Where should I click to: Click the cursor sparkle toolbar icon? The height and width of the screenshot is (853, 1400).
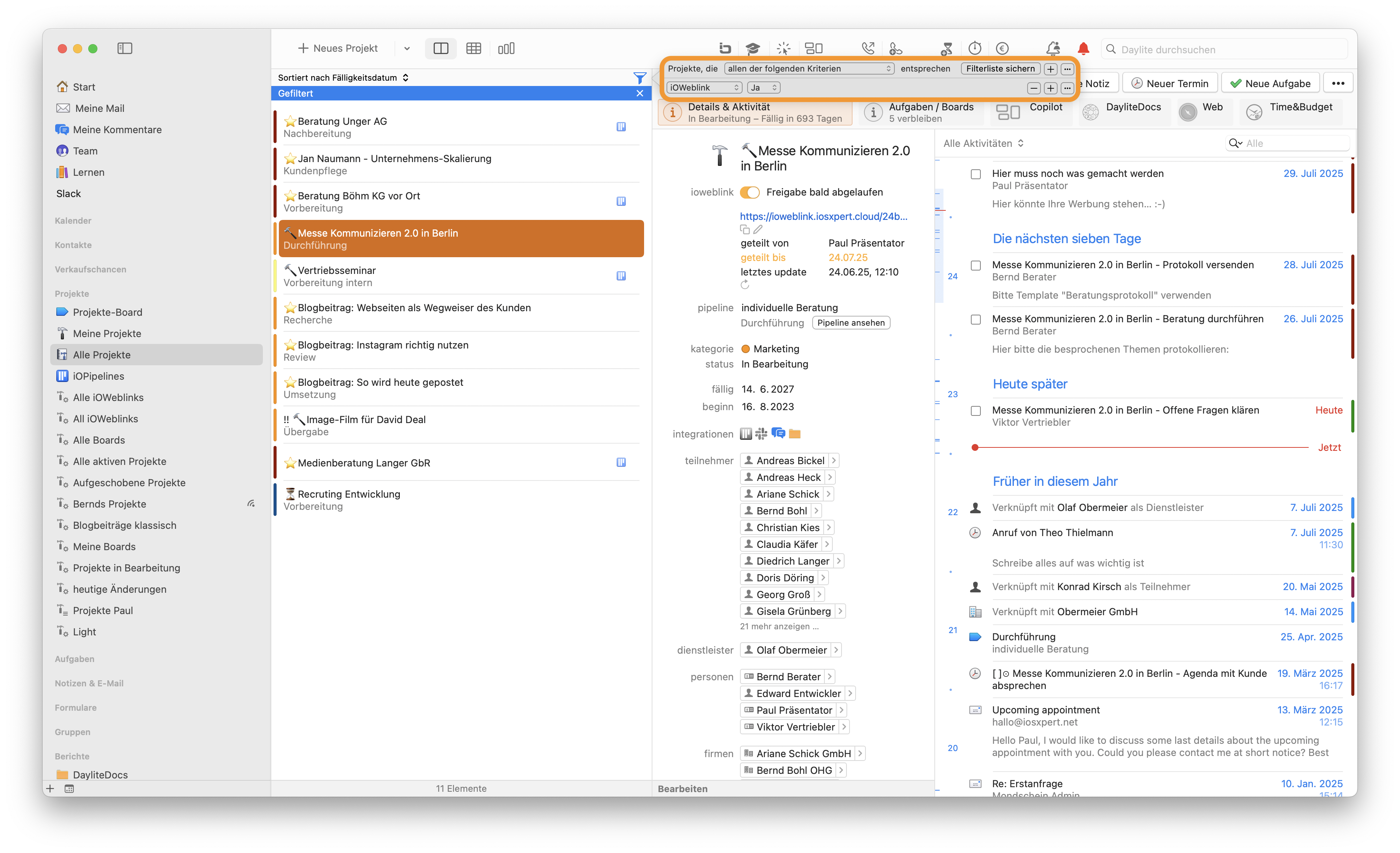(784, 48)
